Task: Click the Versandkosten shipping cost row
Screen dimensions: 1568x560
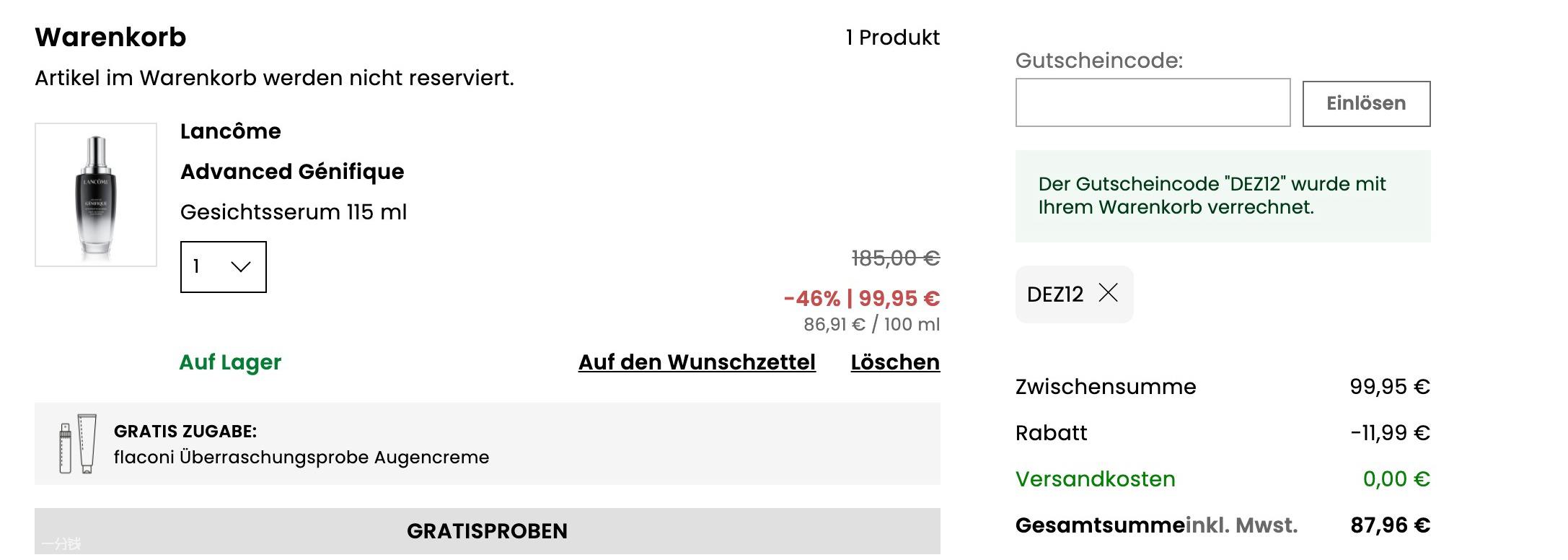Action: click(x=1223, y=479)
